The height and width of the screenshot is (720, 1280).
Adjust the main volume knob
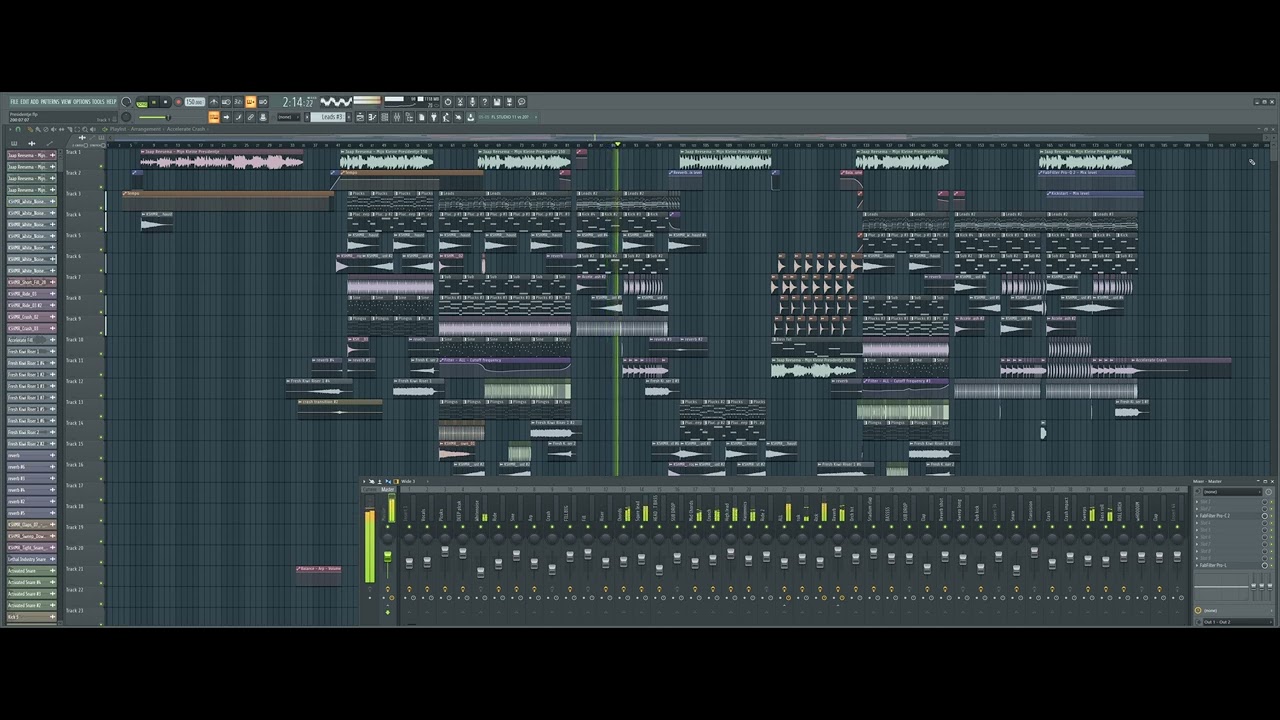click(126, 102)
